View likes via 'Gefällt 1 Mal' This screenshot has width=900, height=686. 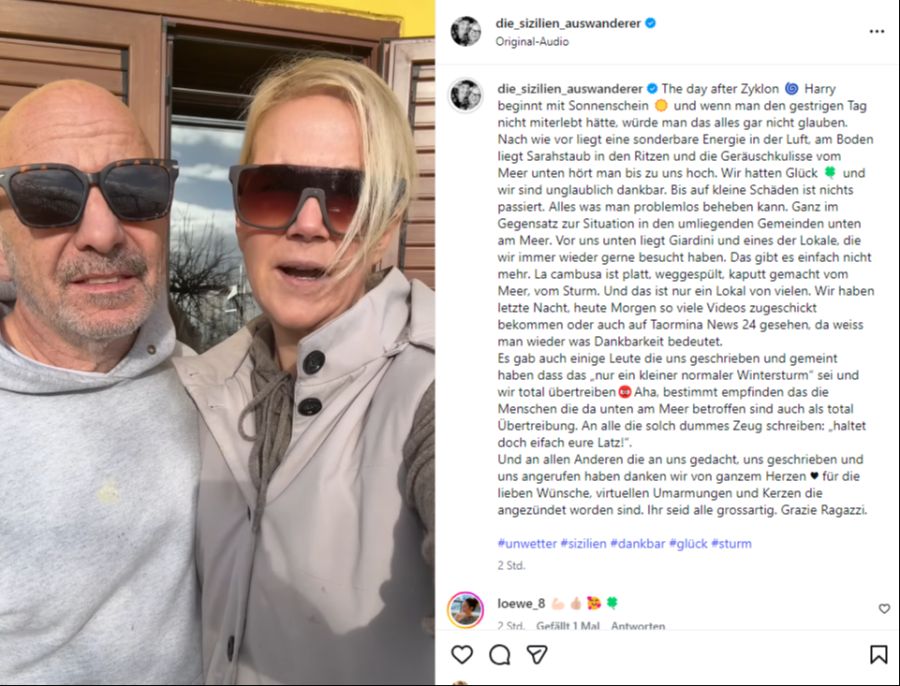(568, 625)
